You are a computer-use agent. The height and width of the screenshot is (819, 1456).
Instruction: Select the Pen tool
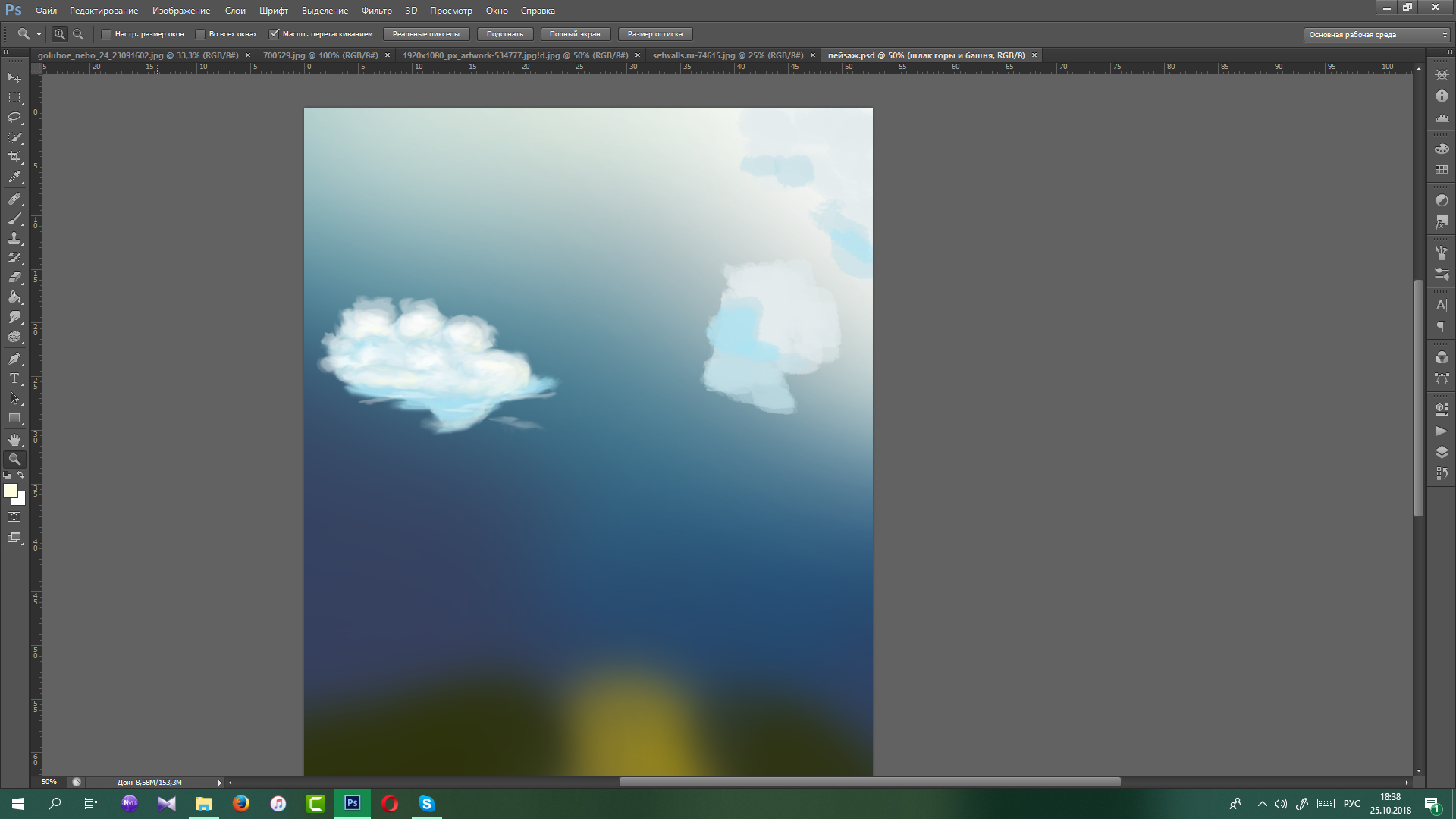click(14, 358)
